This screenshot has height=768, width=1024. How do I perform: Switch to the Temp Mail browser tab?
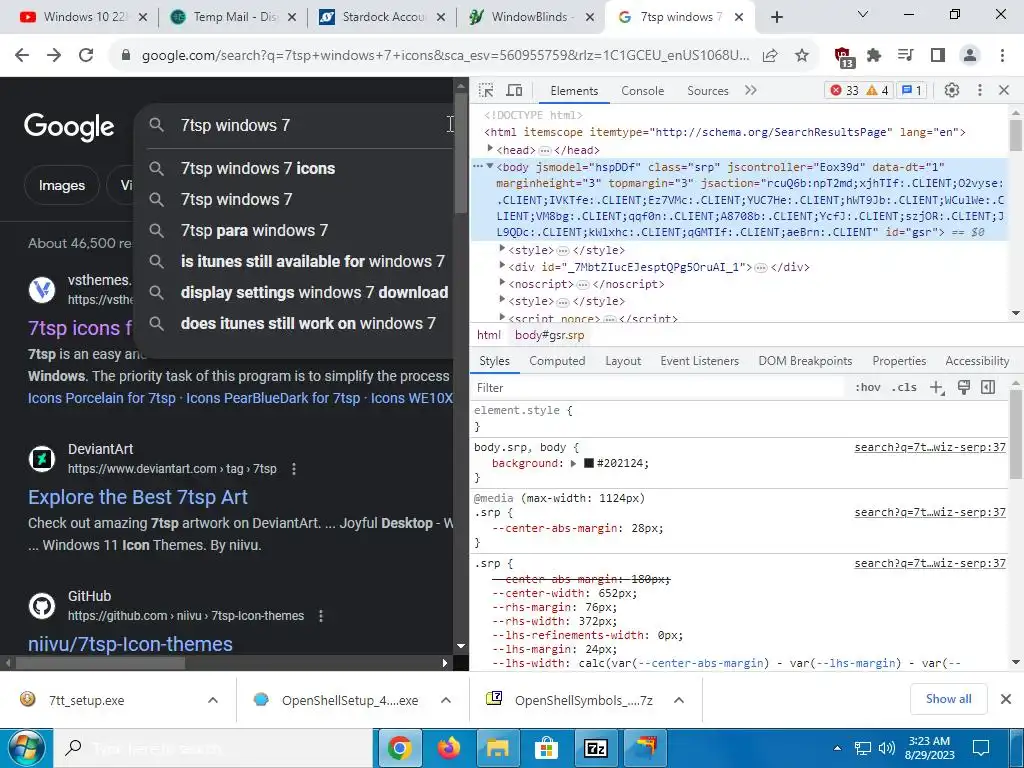point(232,17)
